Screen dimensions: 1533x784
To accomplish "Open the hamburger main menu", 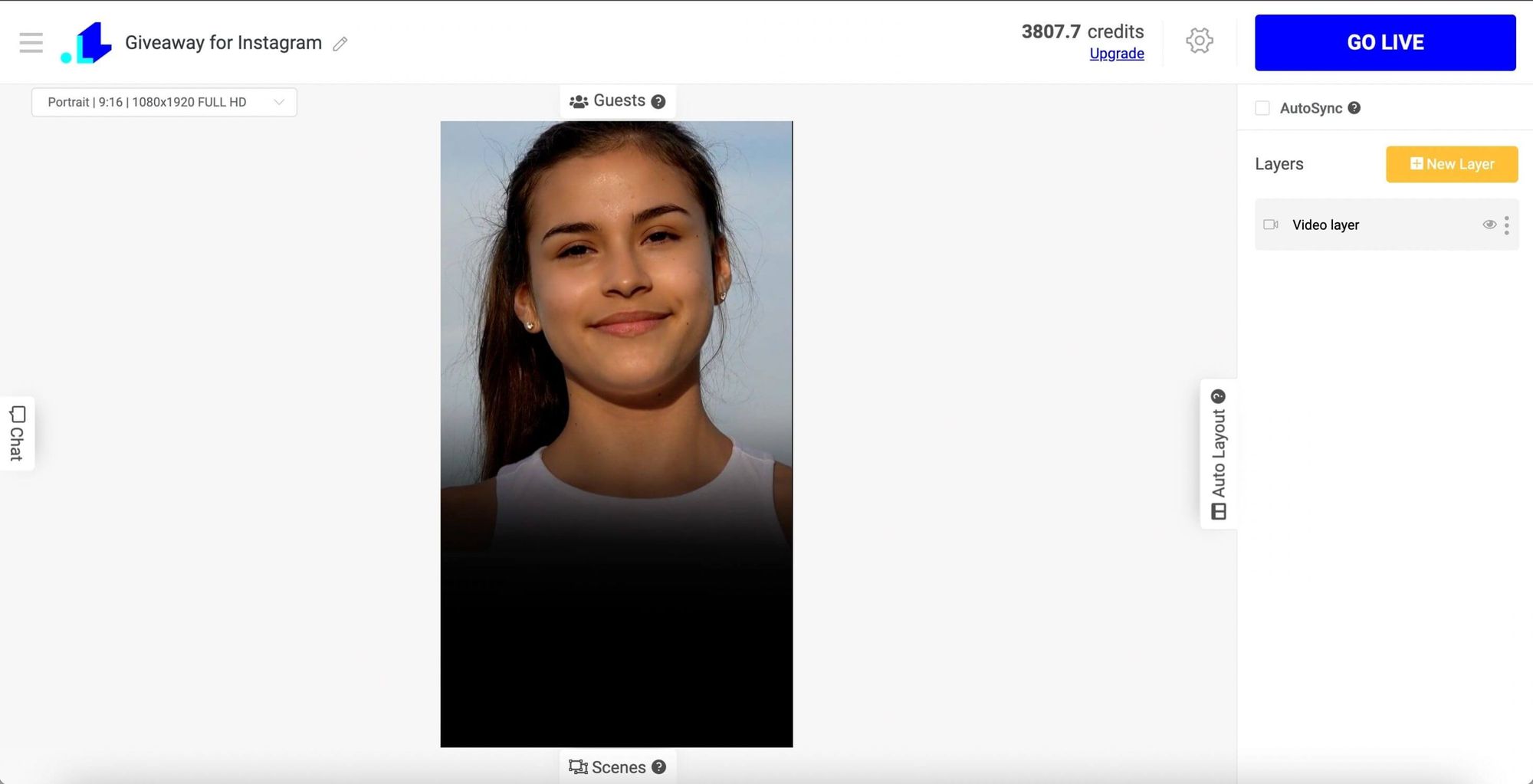I will coord(31,43).
